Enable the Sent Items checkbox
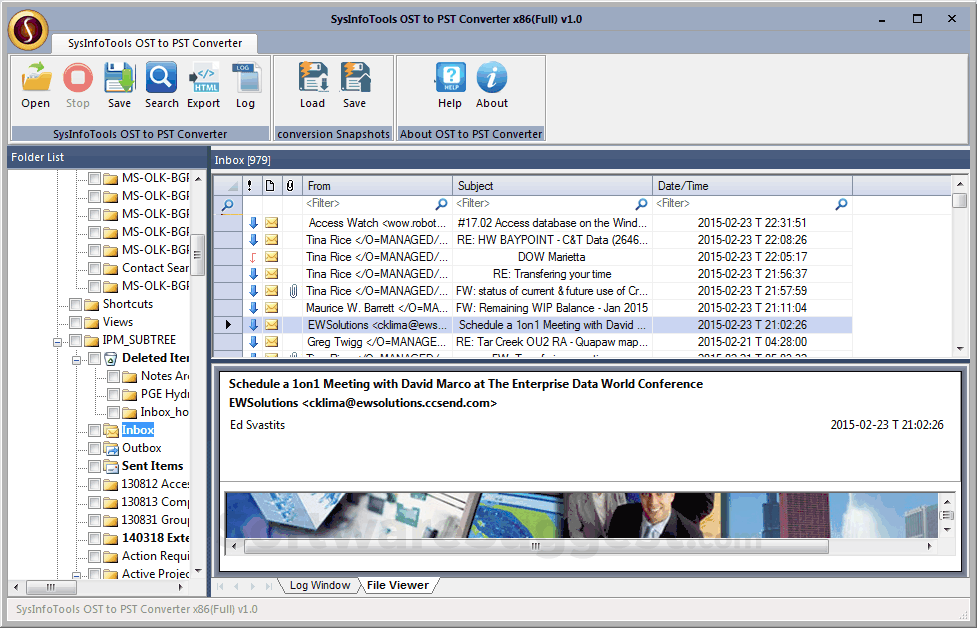977x628 pixels. [94, 466]
